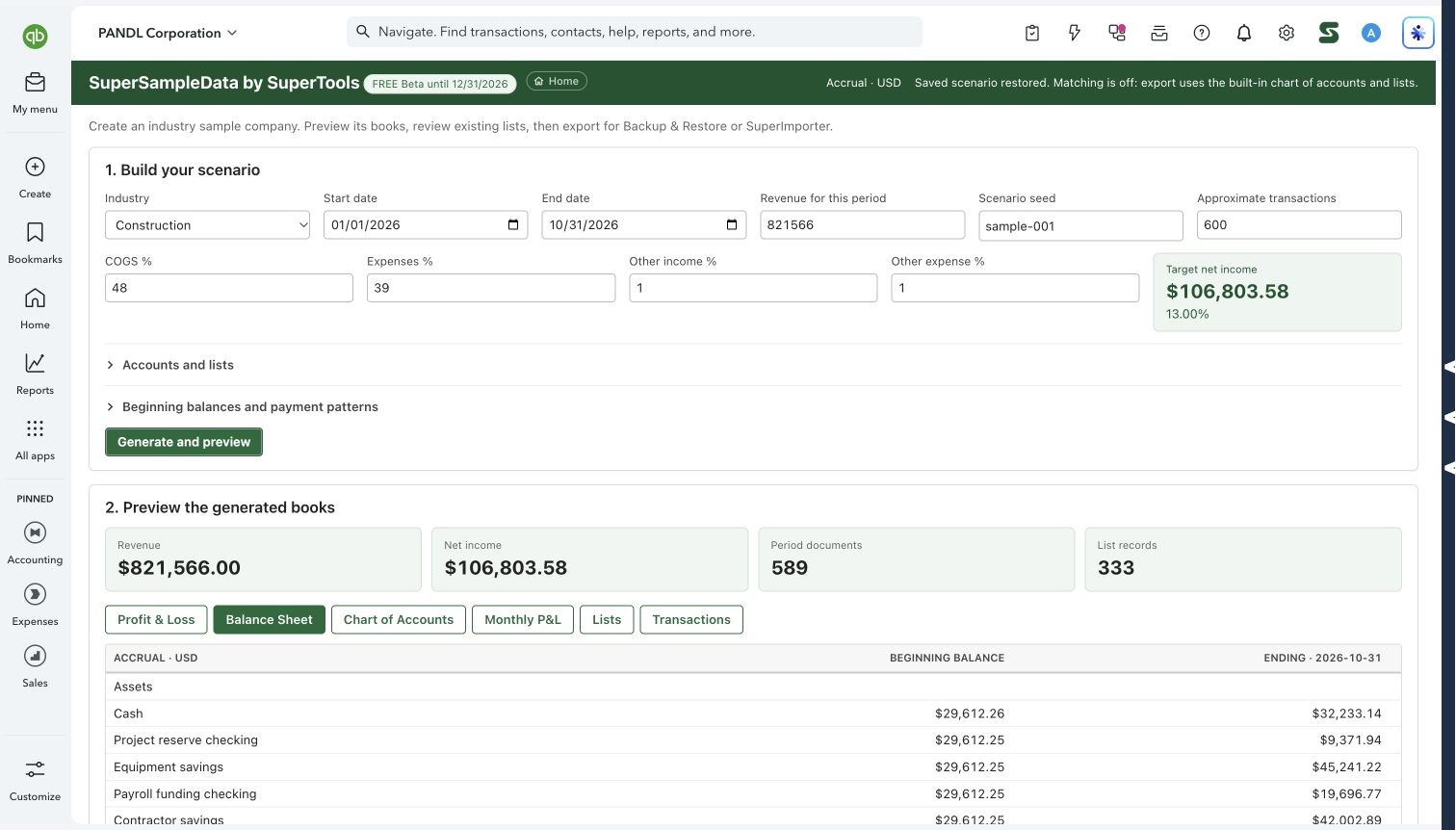The width and height of the screenshot is (1456, 830).
Task: Click Approximate transactions field
Action: pos(1299,225)
